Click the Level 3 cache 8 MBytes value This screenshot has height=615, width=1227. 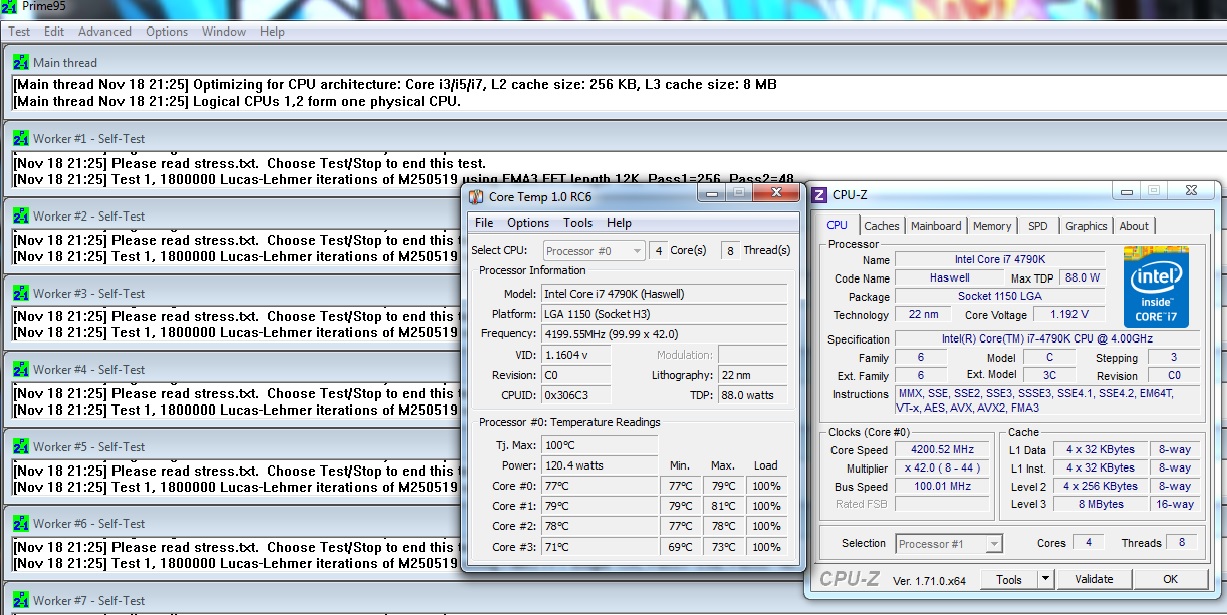pyautogui.click(x=1100, y=504)
